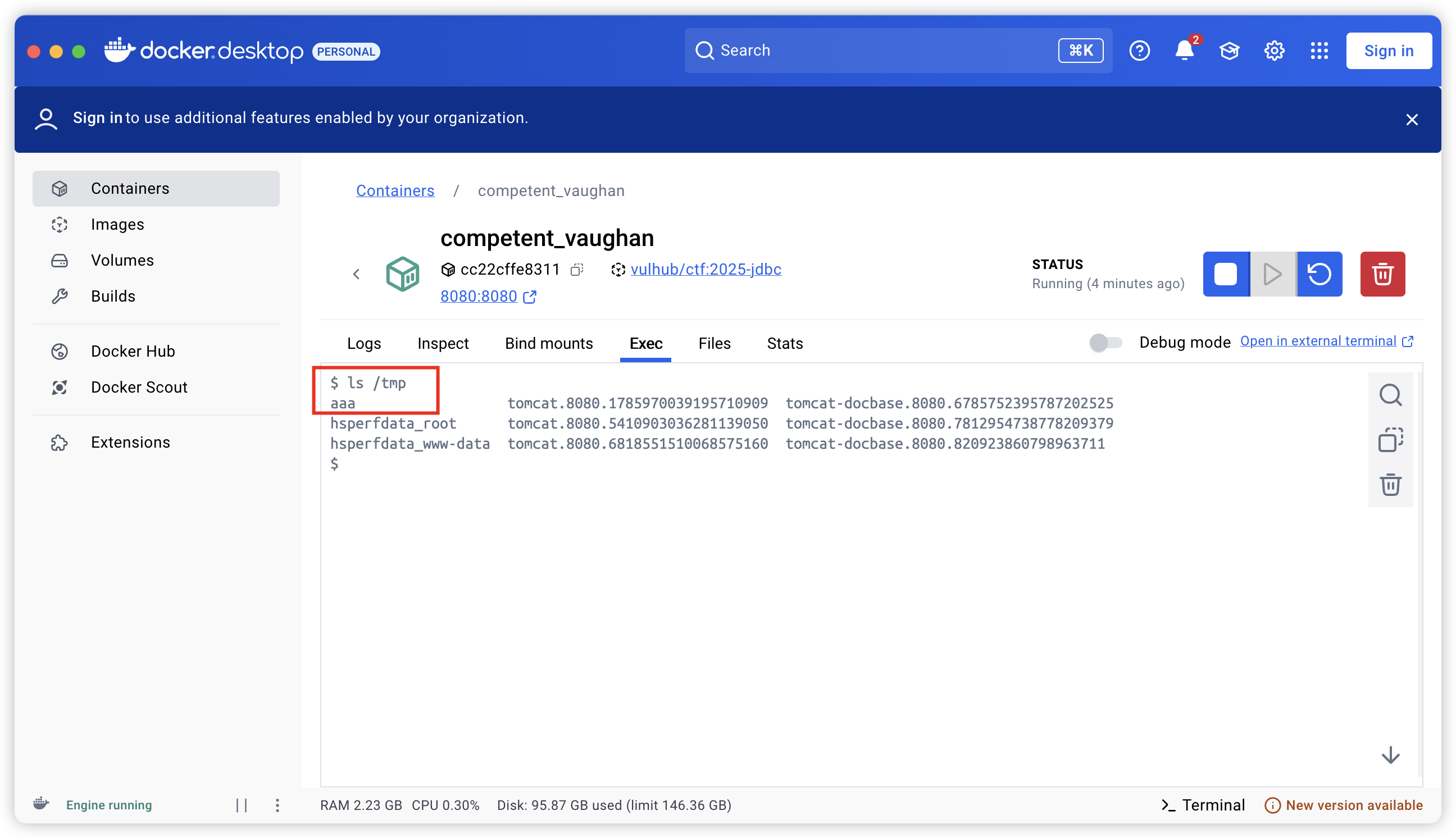
Task: Click Sign in link in banner
Action: click(x=97, y=117)
